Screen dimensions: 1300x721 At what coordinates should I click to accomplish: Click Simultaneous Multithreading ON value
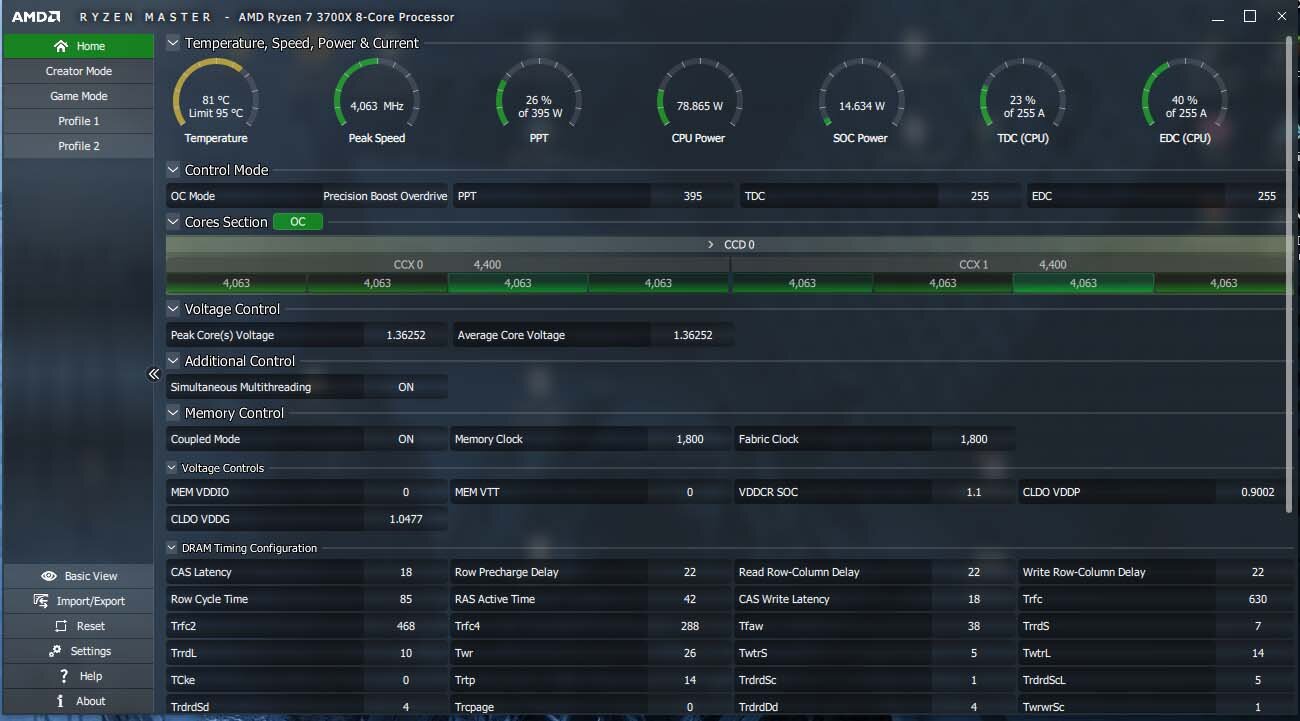[406, 387]
